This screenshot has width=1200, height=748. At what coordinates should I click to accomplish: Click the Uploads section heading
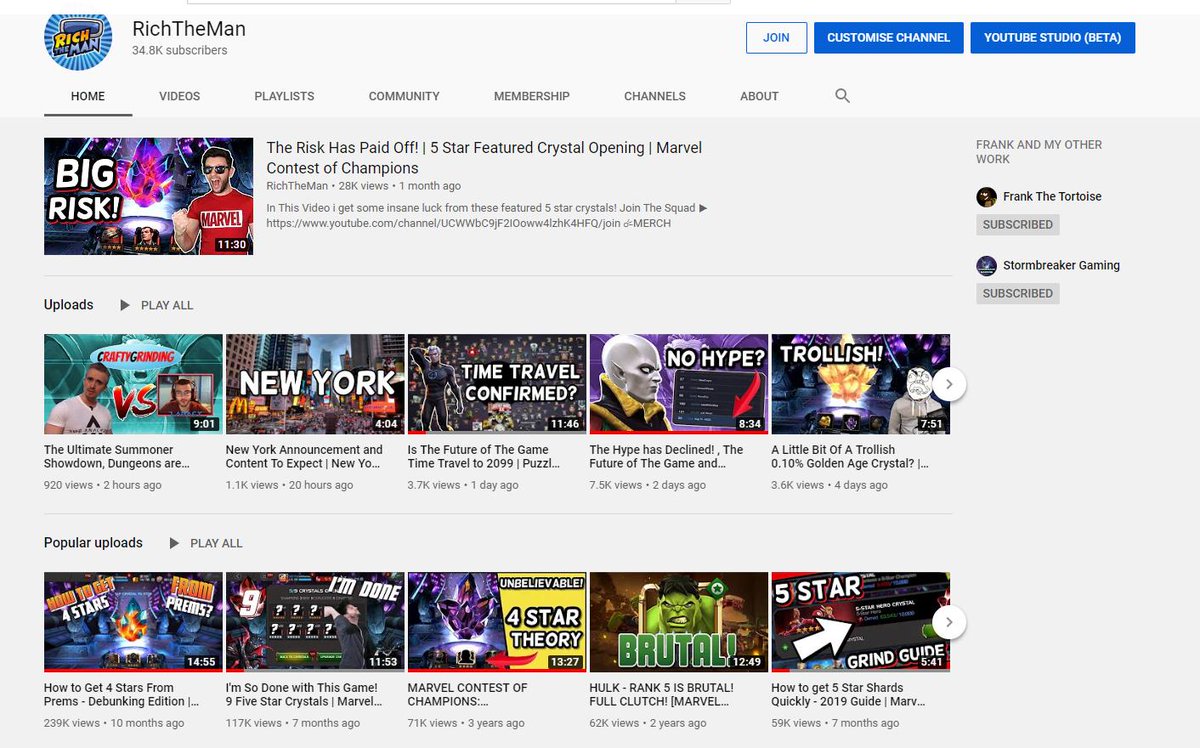click(x=68, y=305)
